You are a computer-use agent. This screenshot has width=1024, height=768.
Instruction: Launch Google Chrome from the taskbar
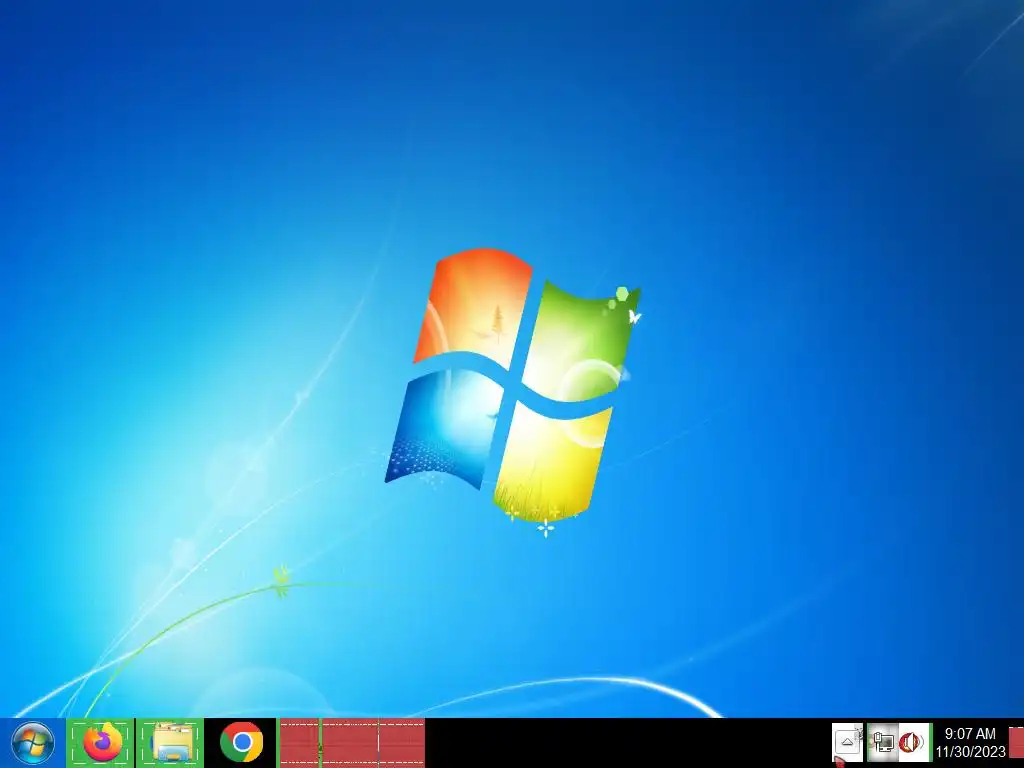point(241,743)
